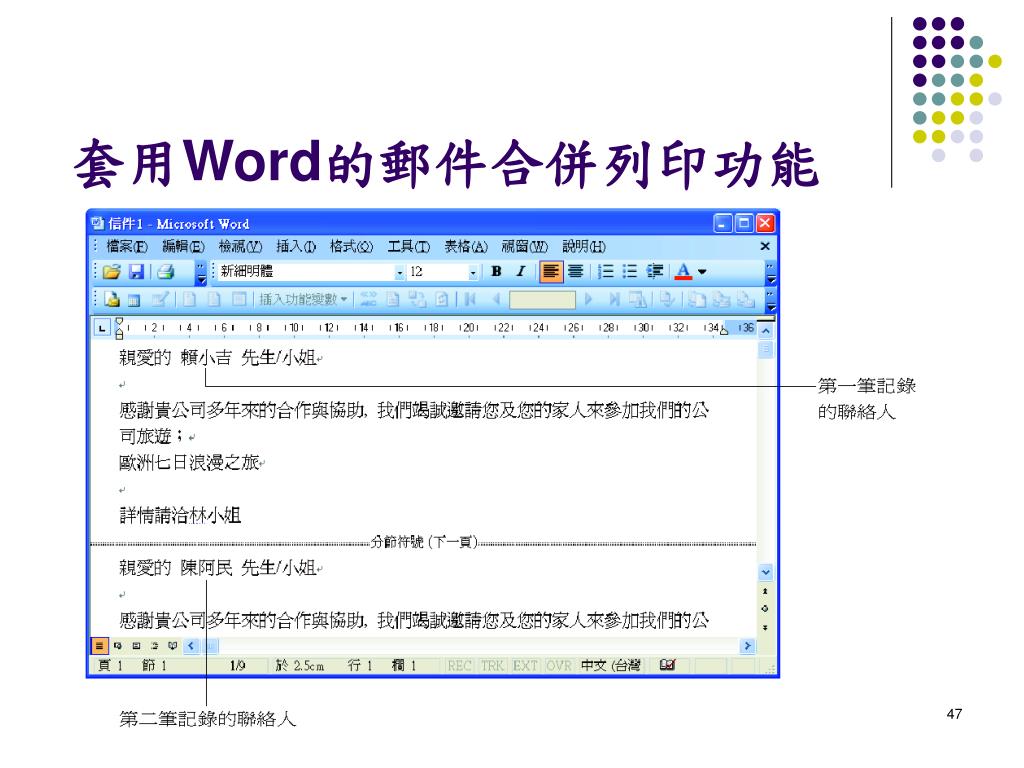Apply a bulleted list format
The image size is (1024, 768).
630,272
